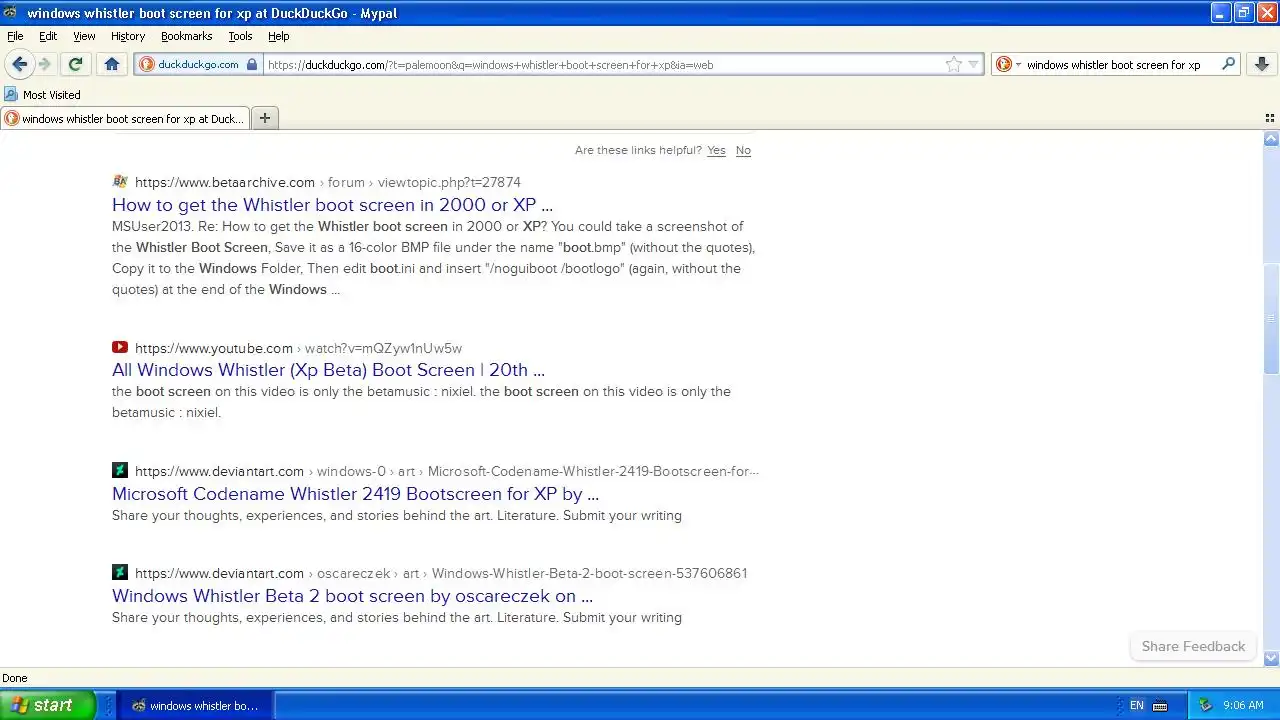Click the EN language indicator in taskbar

point(1137,705)
